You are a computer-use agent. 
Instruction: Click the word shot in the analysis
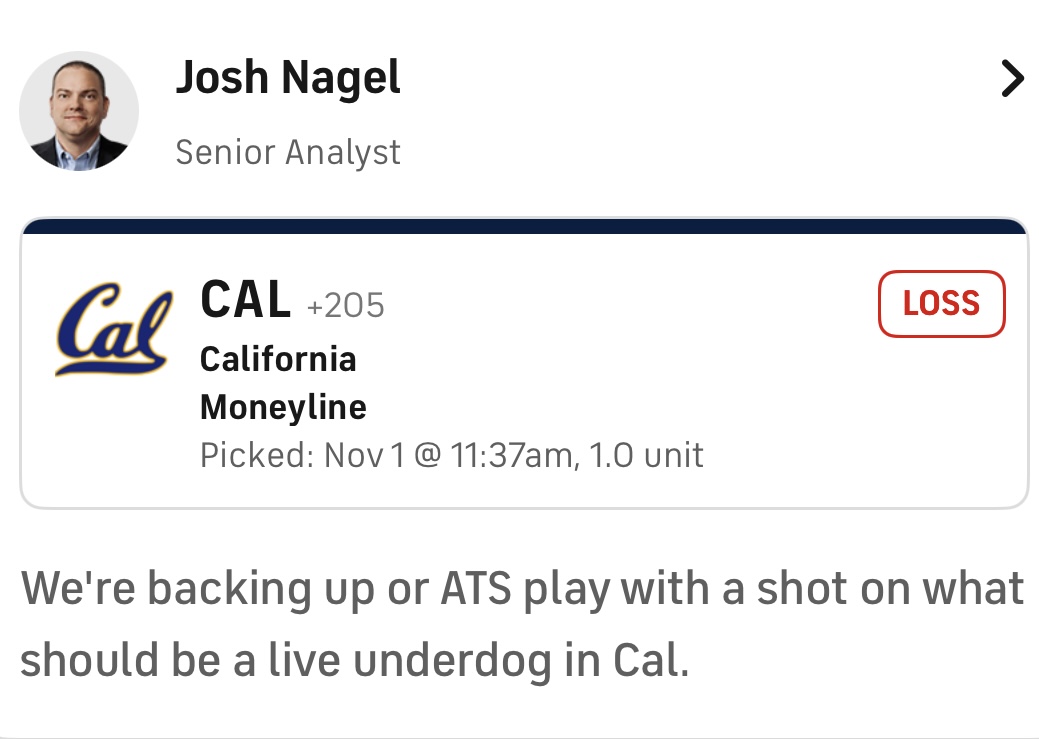804,589
